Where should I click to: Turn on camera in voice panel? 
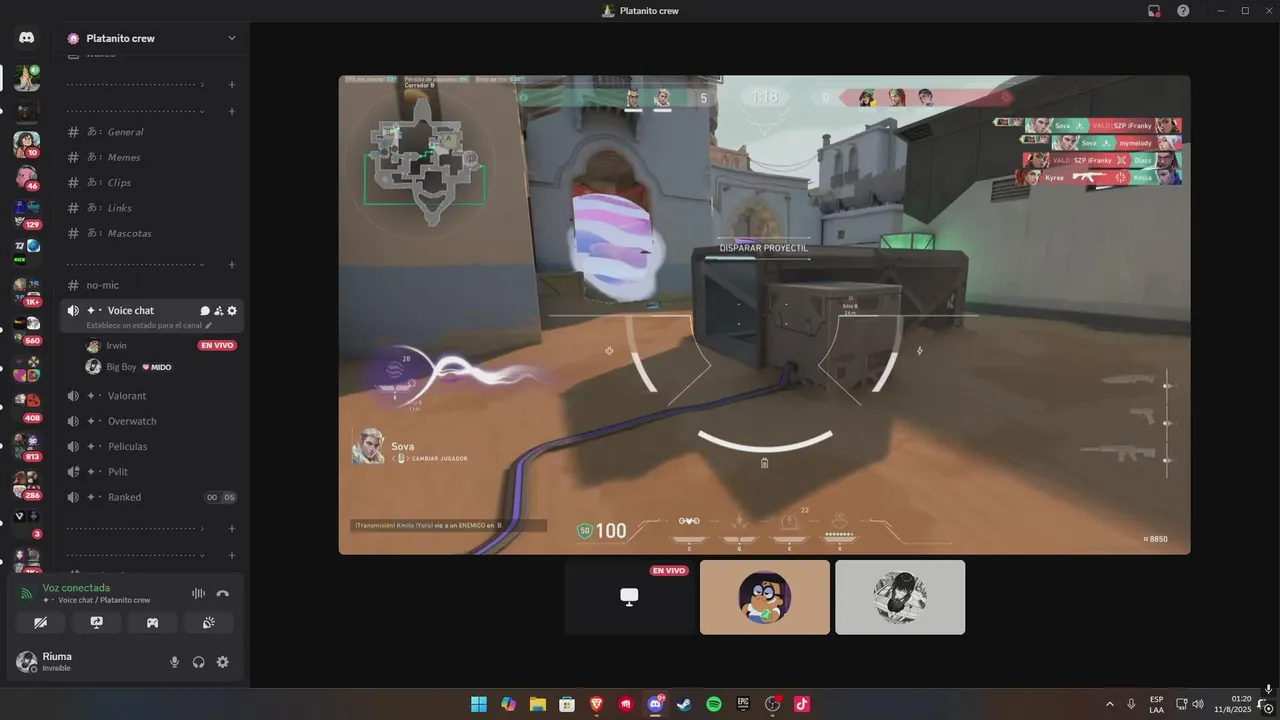(x=41, y=622)
